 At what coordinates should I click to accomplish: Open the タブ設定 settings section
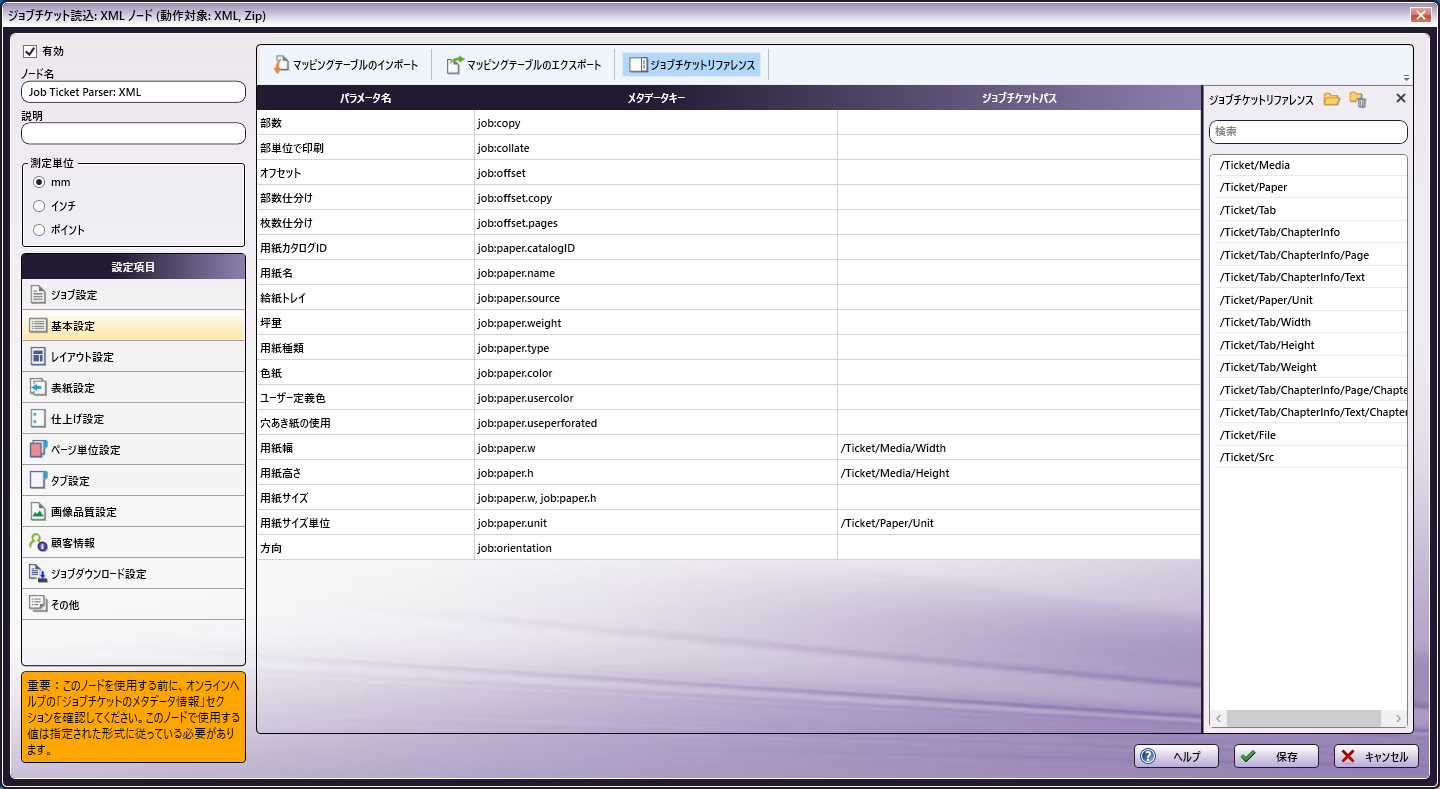(x=133, y=481)
